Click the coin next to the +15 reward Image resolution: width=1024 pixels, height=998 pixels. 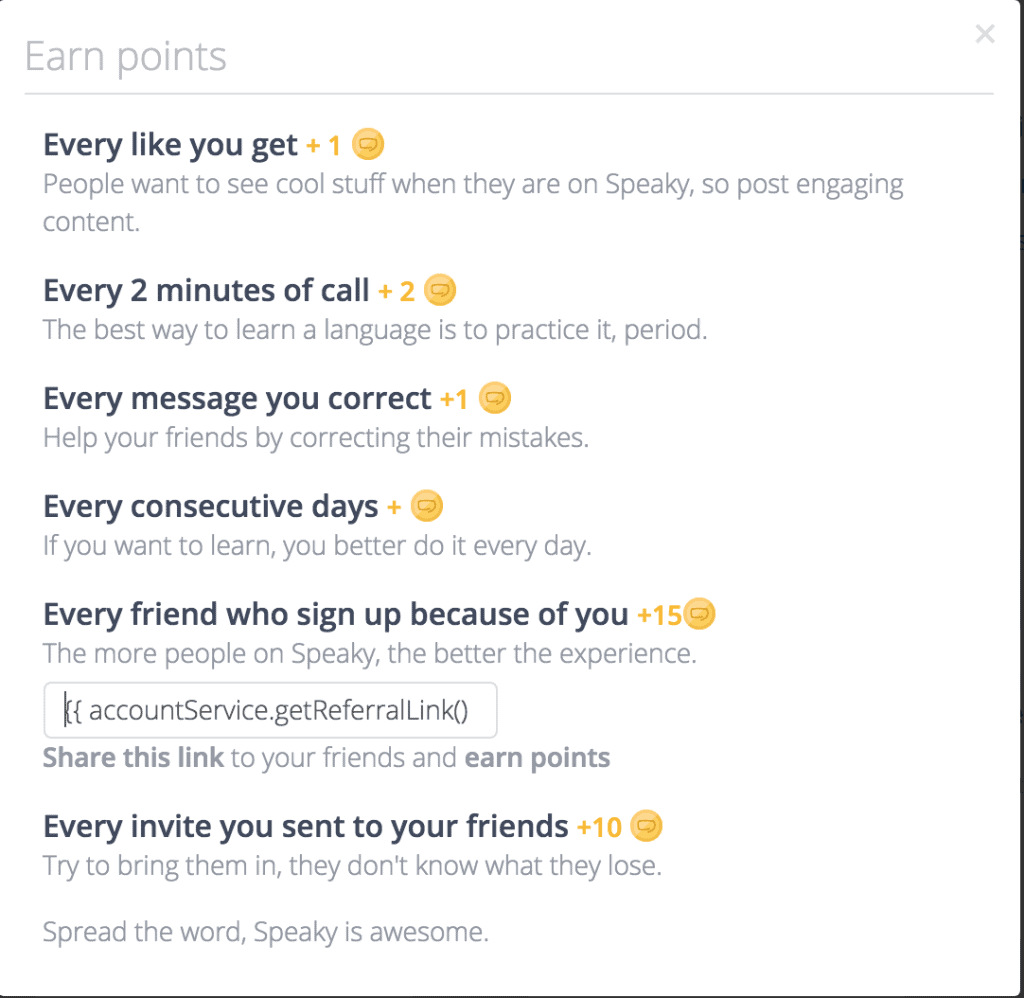[700, 614]
